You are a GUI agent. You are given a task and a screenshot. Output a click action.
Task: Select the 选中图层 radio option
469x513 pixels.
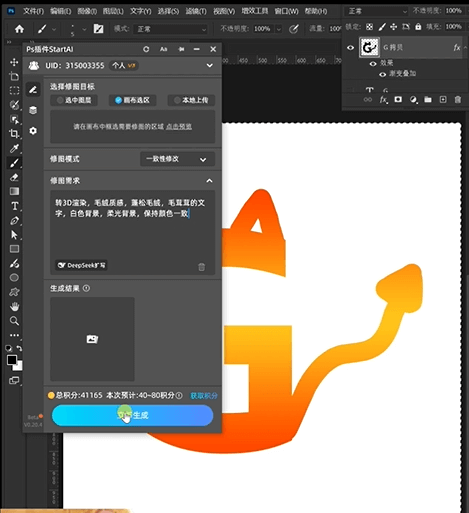74,100
